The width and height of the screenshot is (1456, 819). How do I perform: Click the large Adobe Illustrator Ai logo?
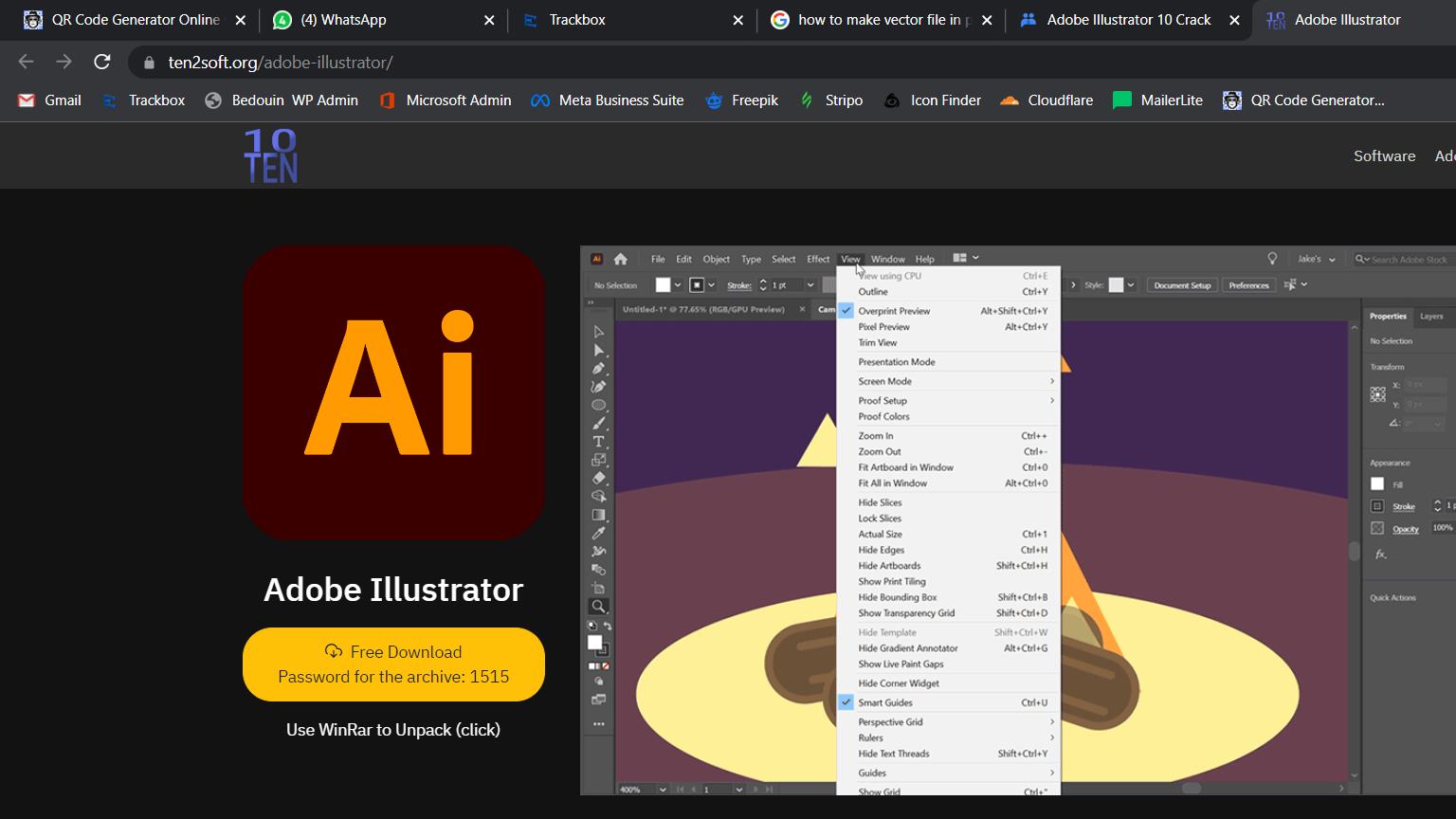pos(393,392)
